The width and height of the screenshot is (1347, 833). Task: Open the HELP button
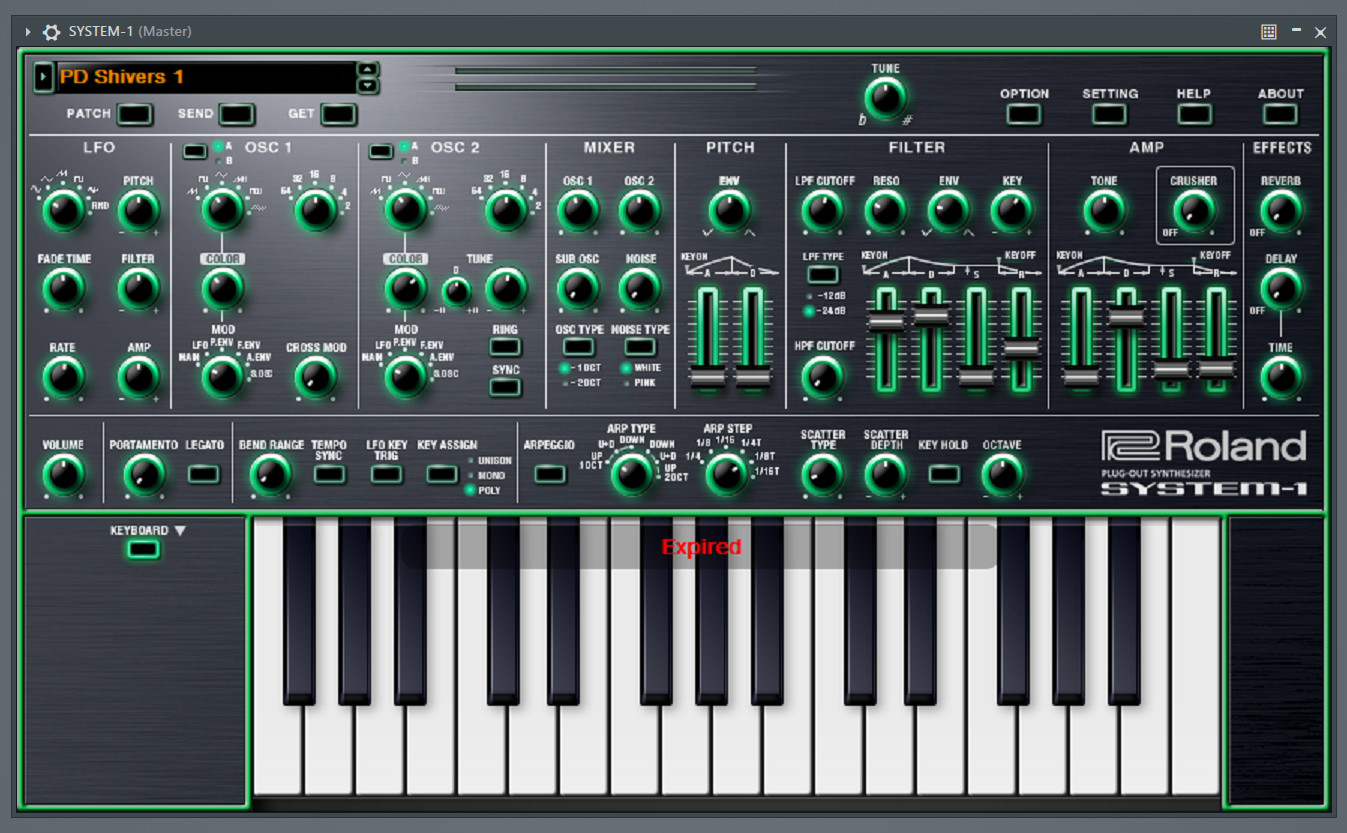point(1194,114)
